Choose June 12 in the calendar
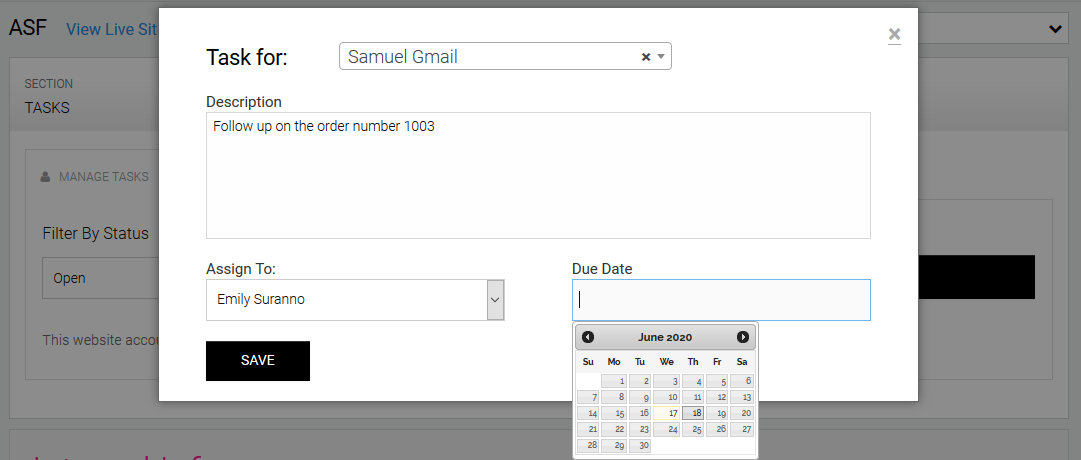Viewport: 1081px width, 460px height. (718, 397)
